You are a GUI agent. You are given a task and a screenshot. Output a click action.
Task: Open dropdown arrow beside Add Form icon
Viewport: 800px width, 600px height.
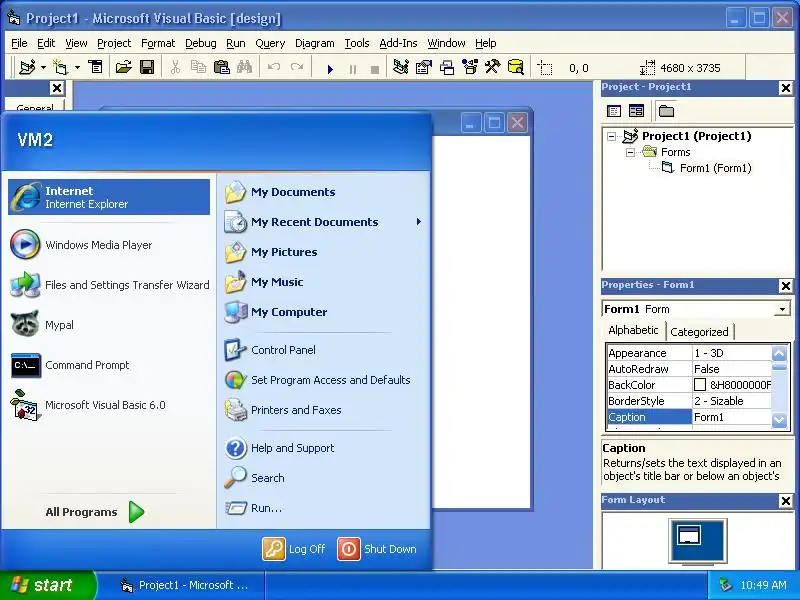(x=77, y=67)
